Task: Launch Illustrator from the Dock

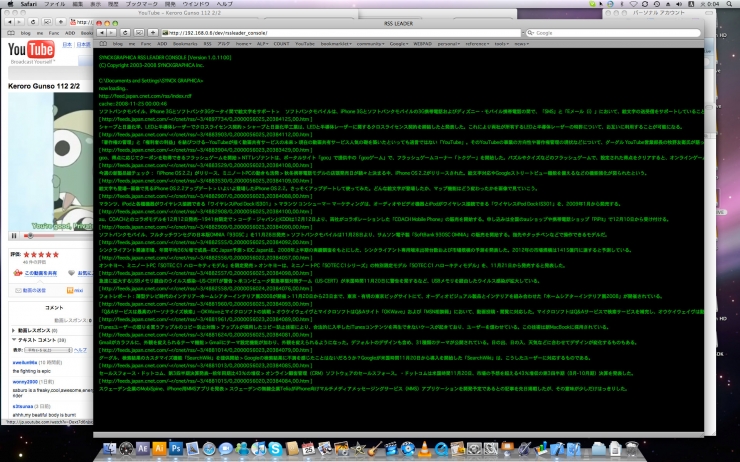Action: click(159, 448)
